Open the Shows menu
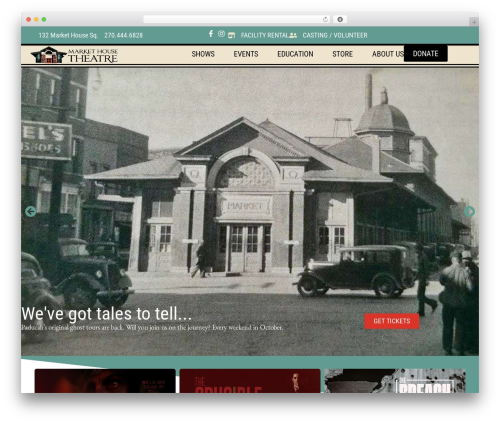 point(203,54)
